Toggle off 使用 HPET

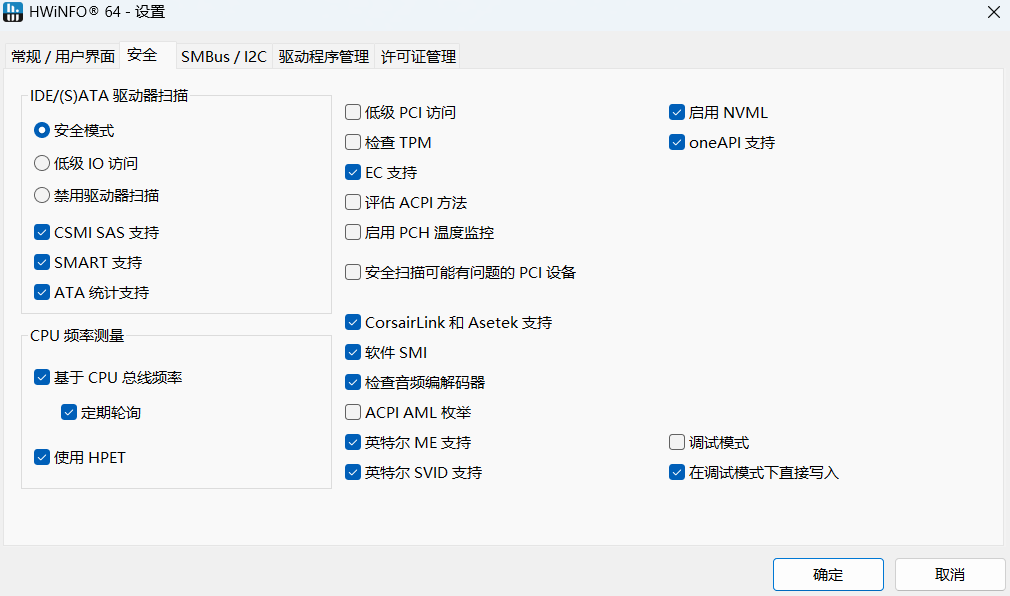pos(41,457)
